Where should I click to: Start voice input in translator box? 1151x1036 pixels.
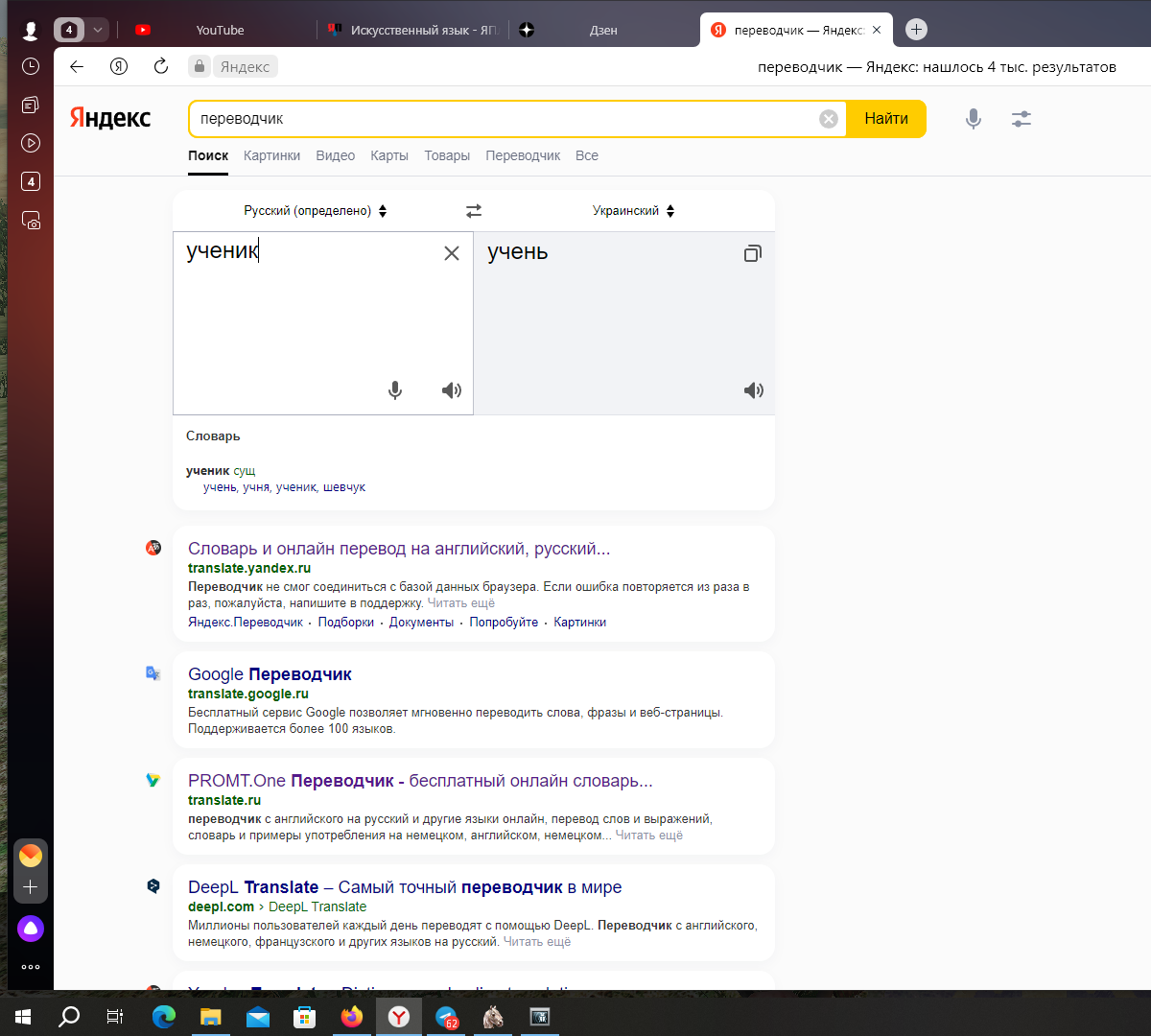pyautogui.click(x=395, y=390)
